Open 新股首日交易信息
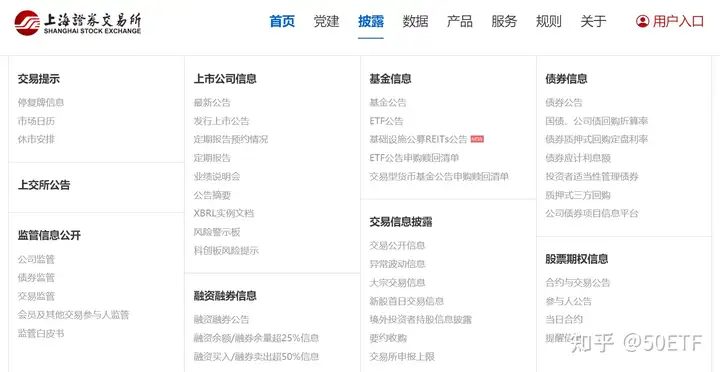 pyautogui.click(x=406, y=301)
